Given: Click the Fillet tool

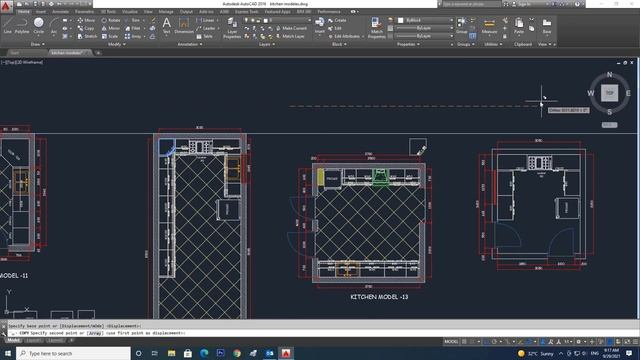Looking at the screenshot, I should 133,28.
